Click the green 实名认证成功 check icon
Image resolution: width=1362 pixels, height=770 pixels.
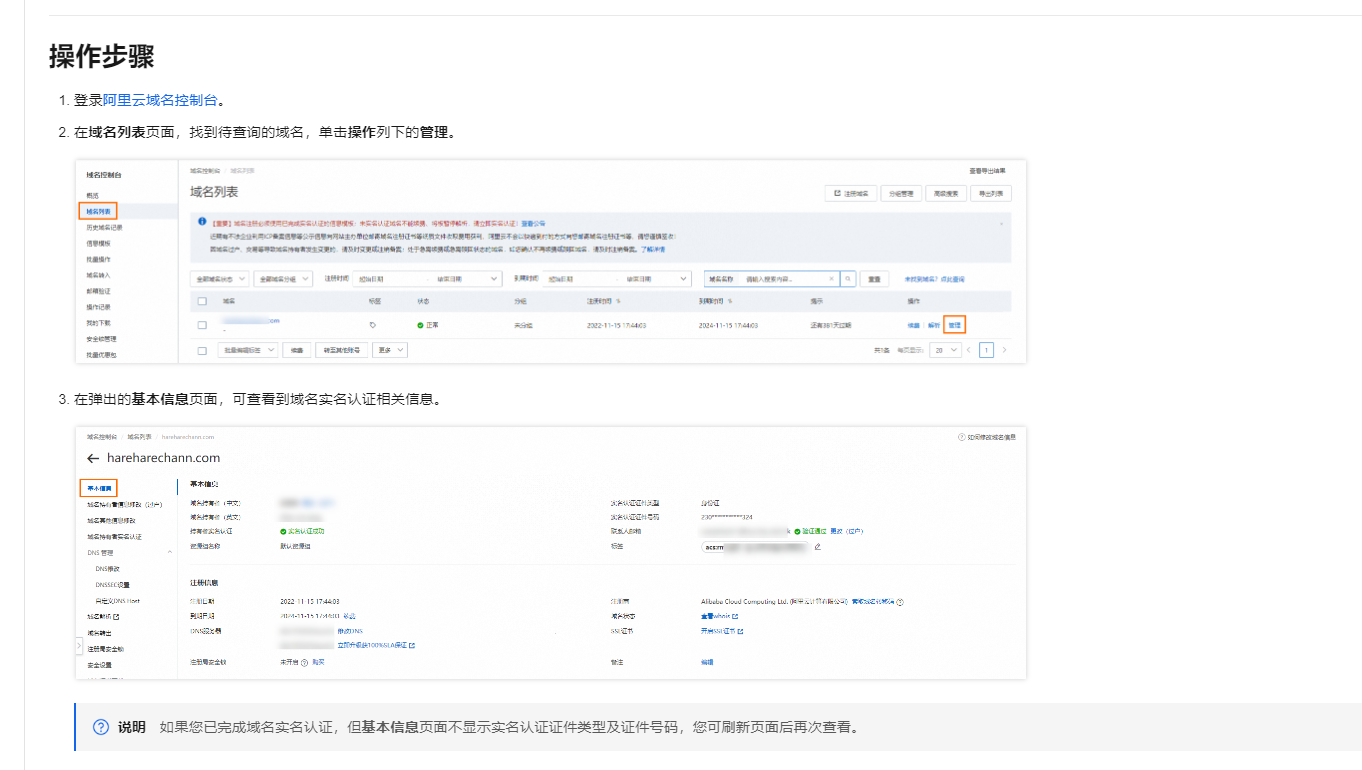tap(283, 531)
